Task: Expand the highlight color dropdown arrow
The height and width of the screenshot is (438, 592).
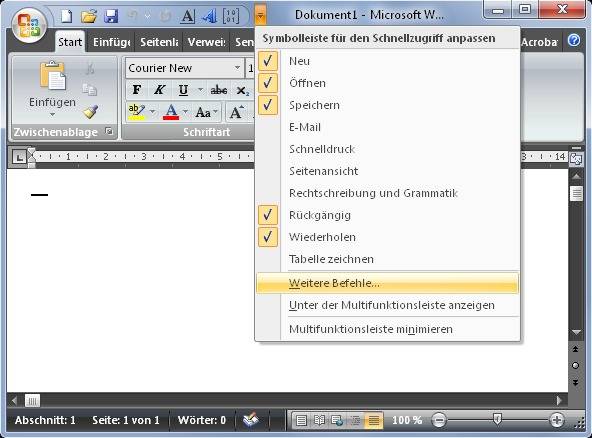Action: coord(152,112)
